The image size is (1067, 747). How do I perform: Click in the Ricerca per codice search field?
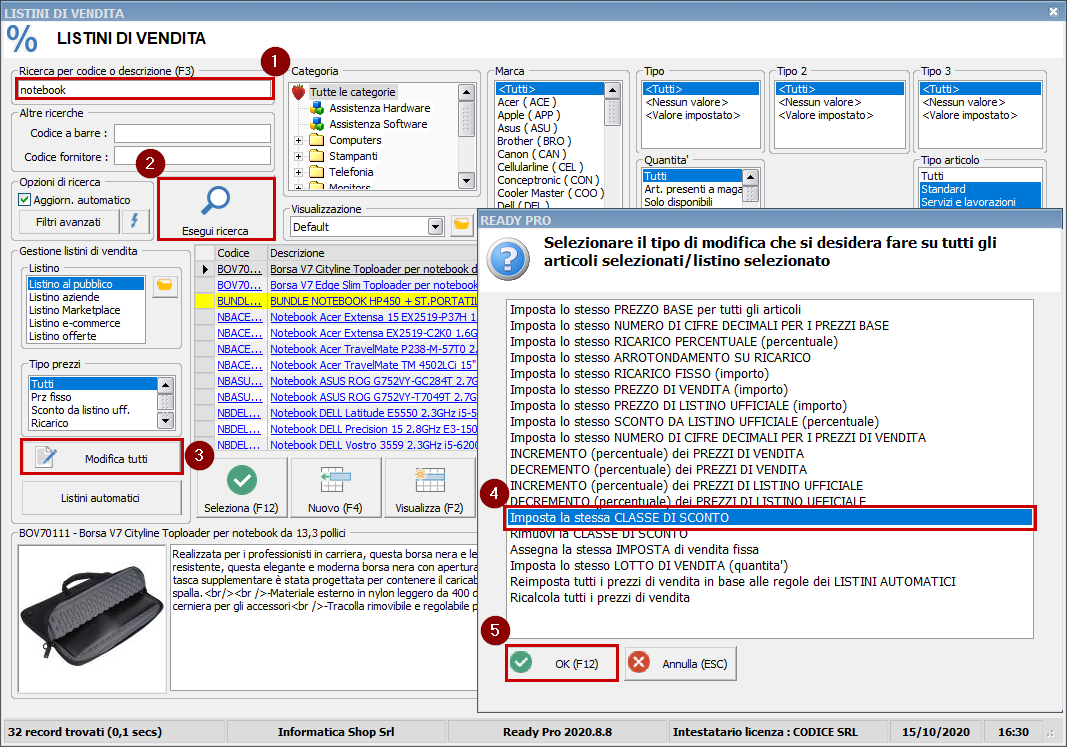[144, 90]
